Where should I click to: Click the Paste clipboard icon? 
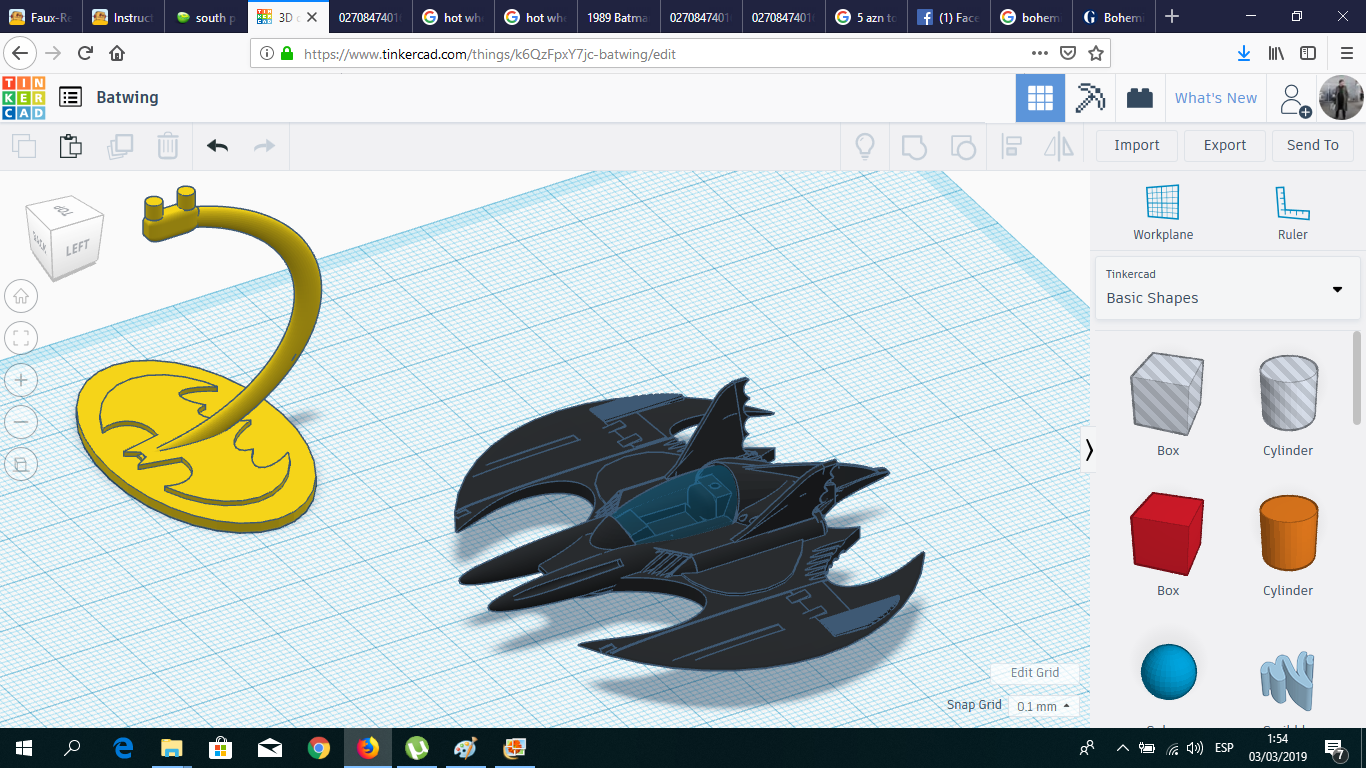pos(70,146)
